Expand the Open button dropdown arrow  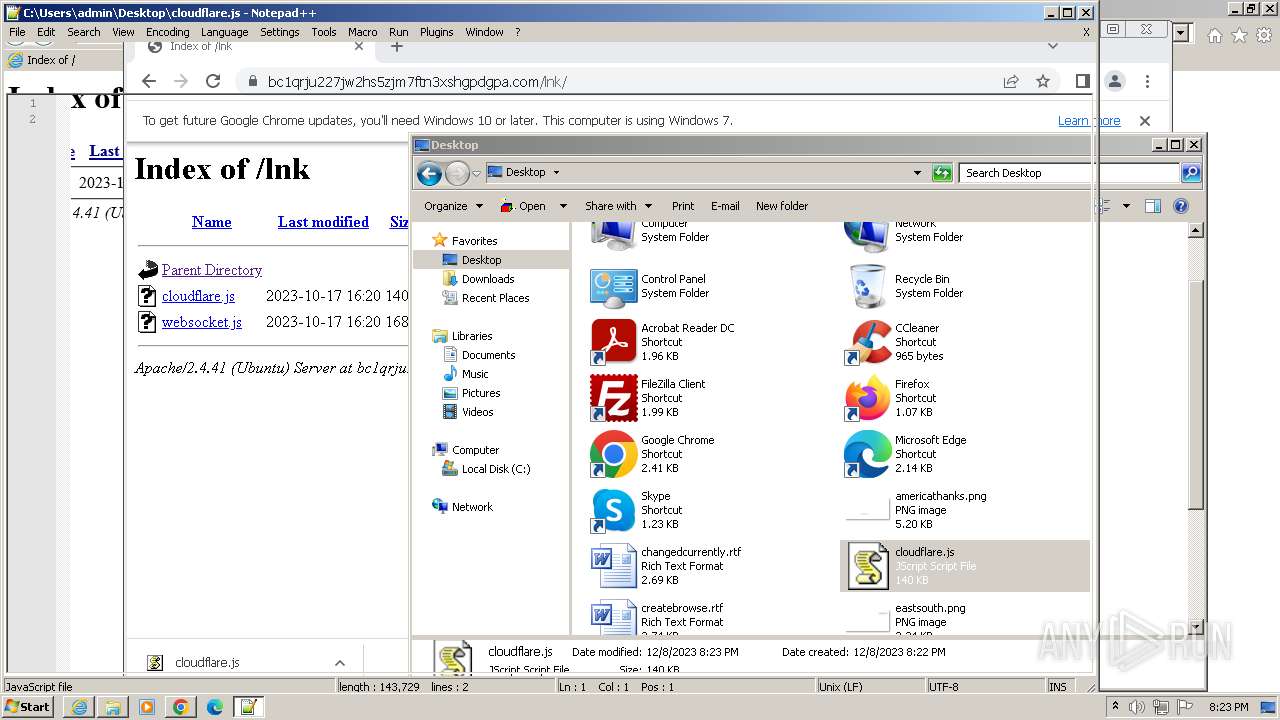pyautogui.click(x=563, y=206)
